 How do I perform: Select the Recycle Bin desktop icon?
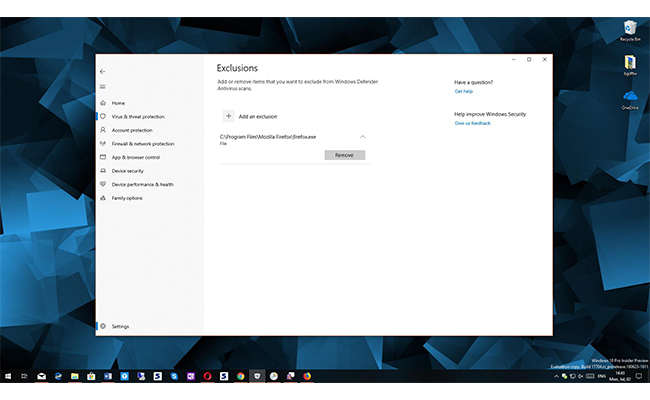coord(629,29)
